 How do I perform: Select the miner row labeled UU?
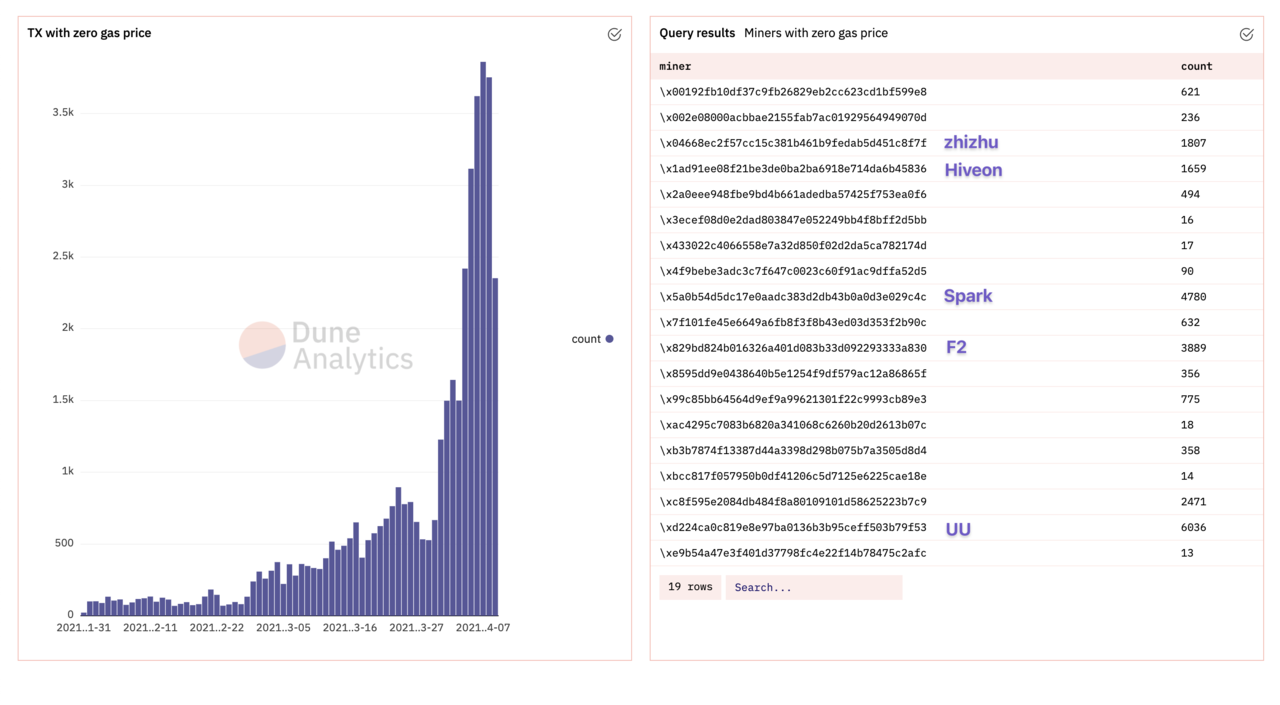tap(792, 527)
